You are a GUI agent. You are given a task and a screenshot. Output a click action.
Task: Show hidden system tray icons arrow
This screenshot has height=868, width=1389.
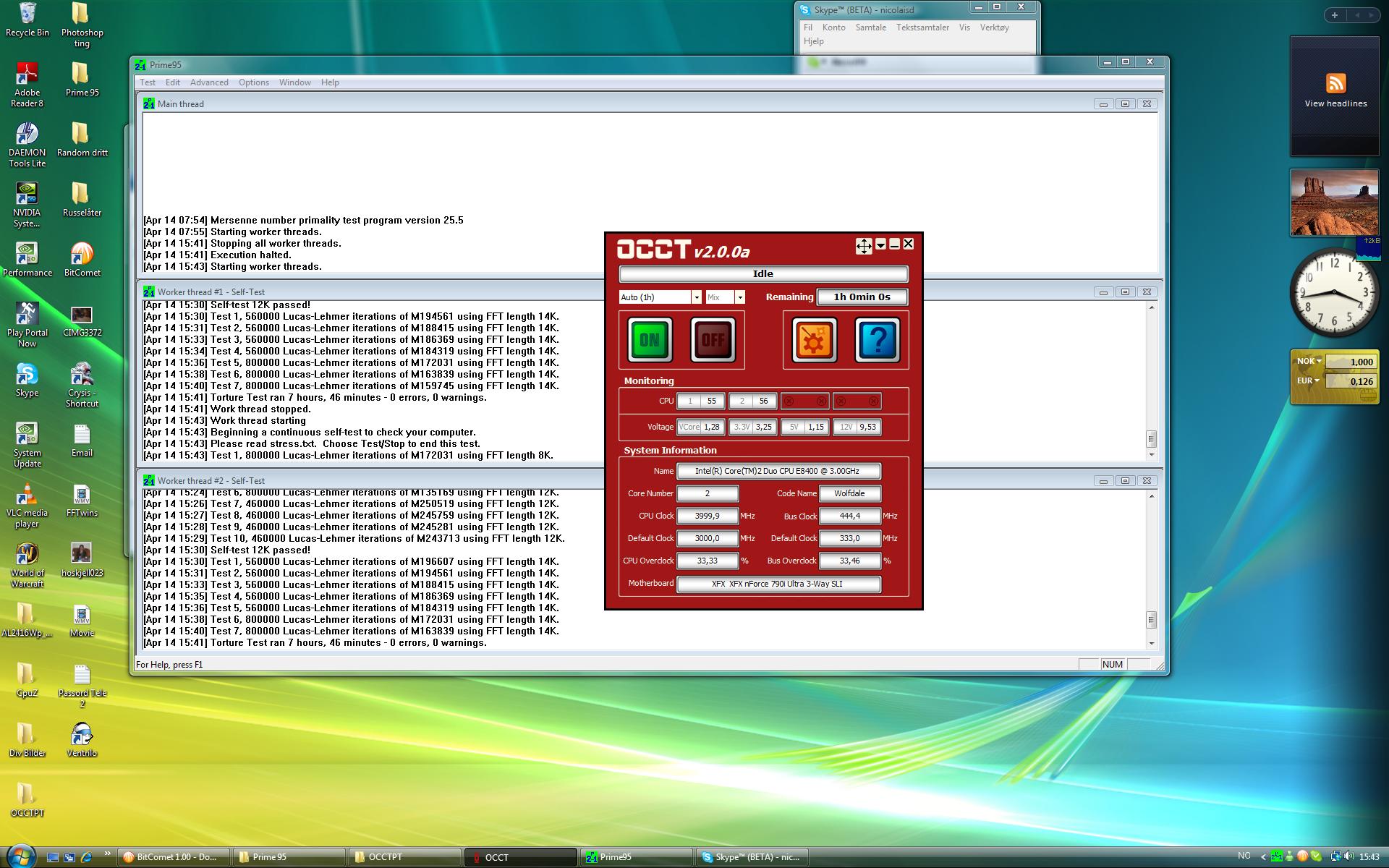tap(1264, 857)
